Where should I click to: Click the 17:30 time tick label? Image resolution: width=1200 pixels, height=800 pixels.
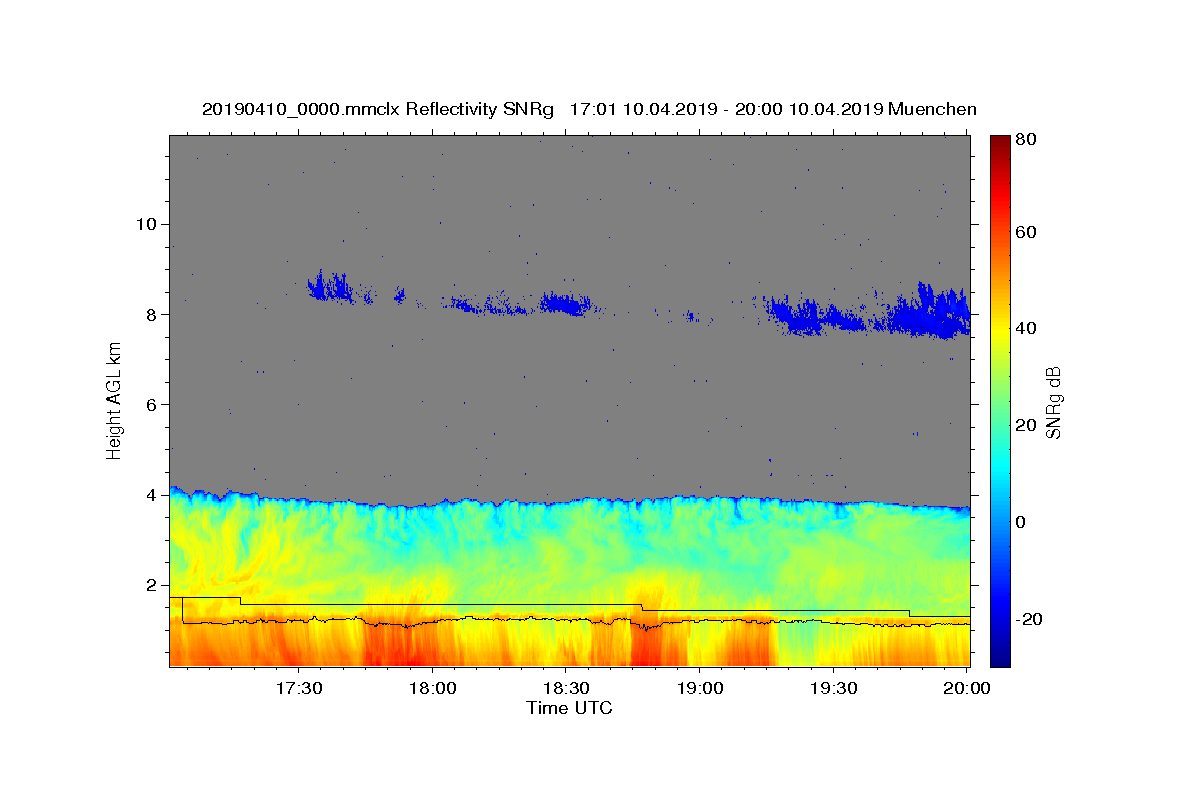click(299, 689)
